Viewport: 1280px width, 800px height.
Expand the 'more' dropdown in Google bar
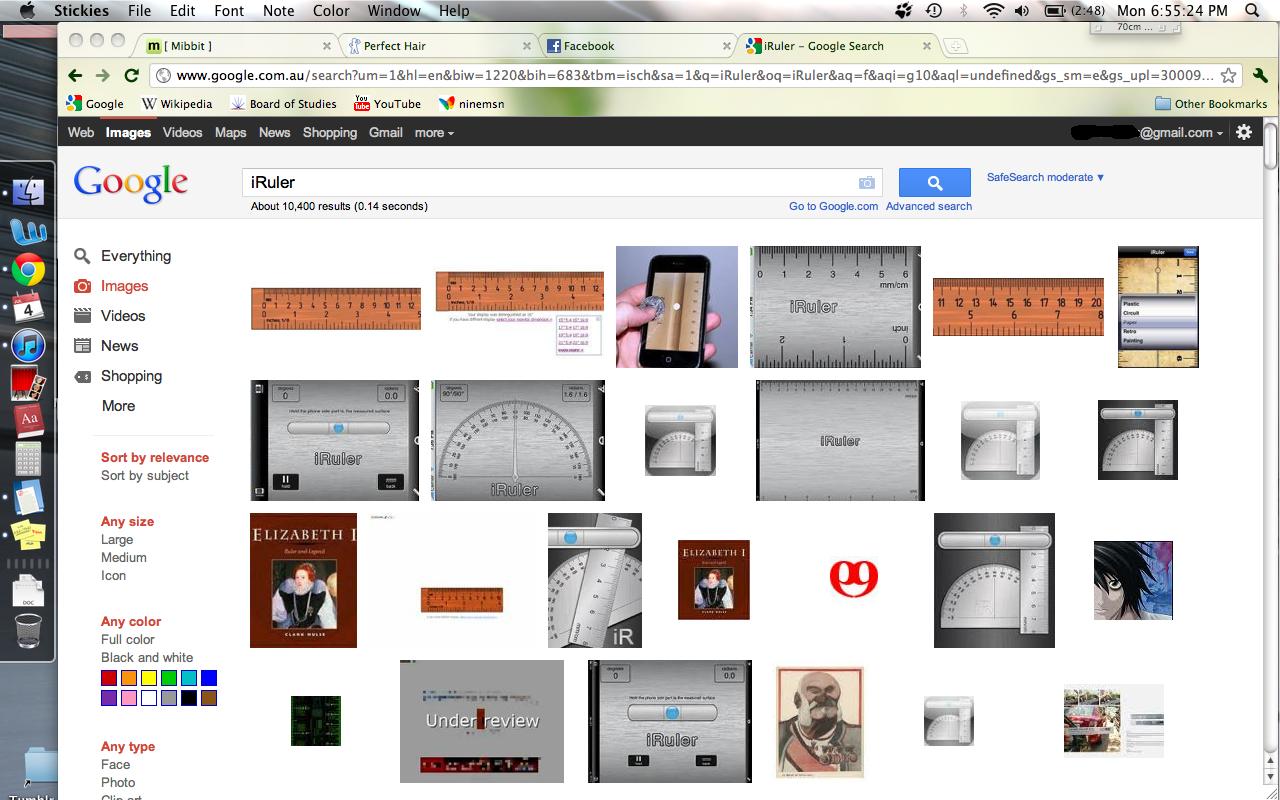coord(434,132)
